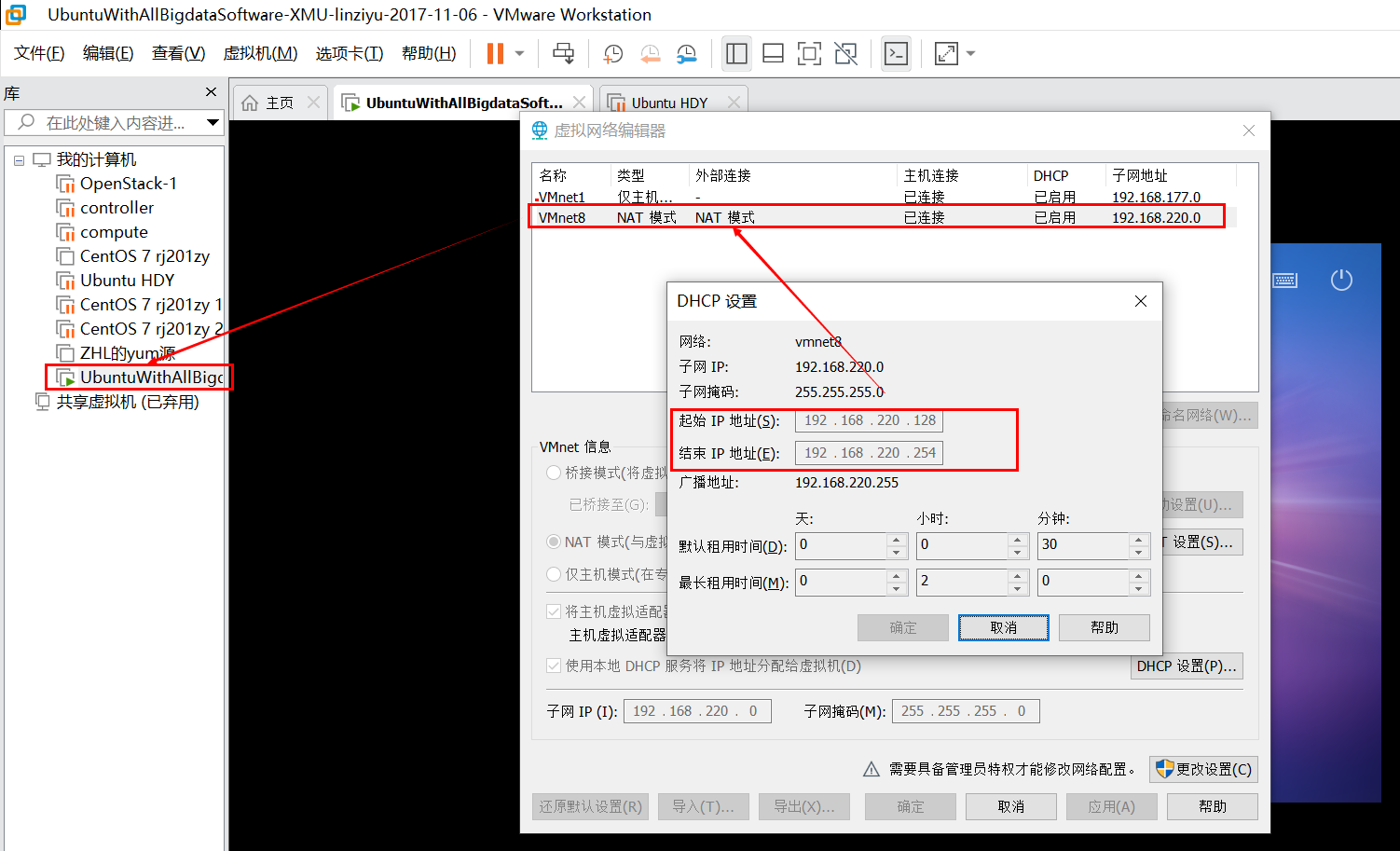Open the library search dropdown arrow
The image size is (1400, 851).
click(x=213, y=122)
